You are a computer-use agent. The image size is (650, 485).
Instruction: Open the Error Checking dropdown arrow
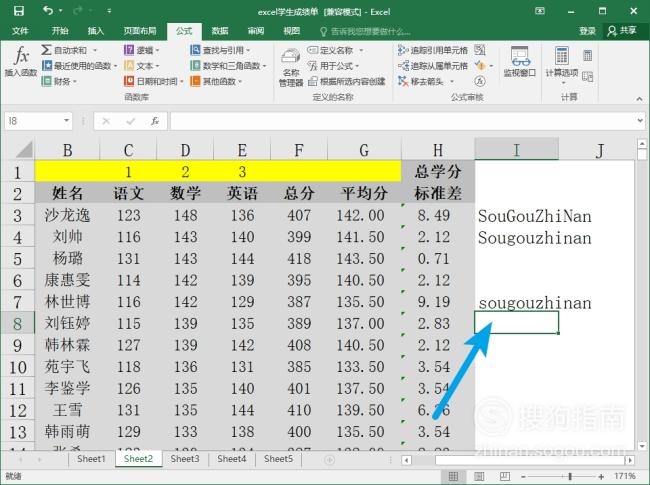[x=491, y=66]
